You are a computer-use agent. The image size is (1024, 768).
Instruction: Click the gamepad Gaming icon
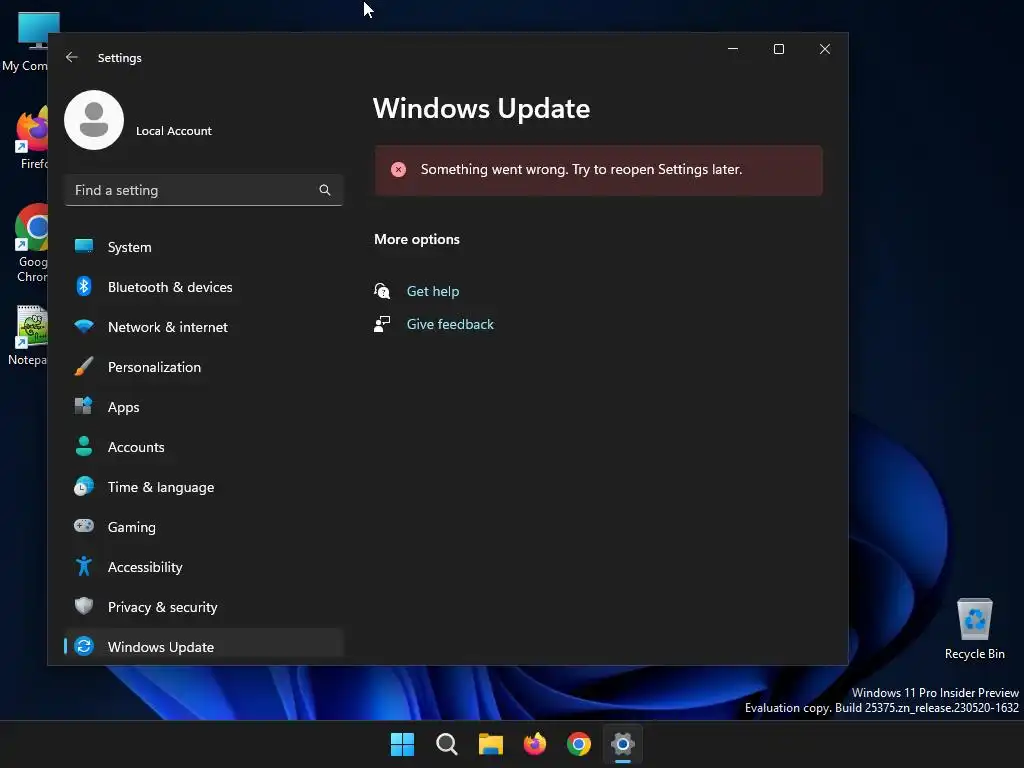[84, 526]
